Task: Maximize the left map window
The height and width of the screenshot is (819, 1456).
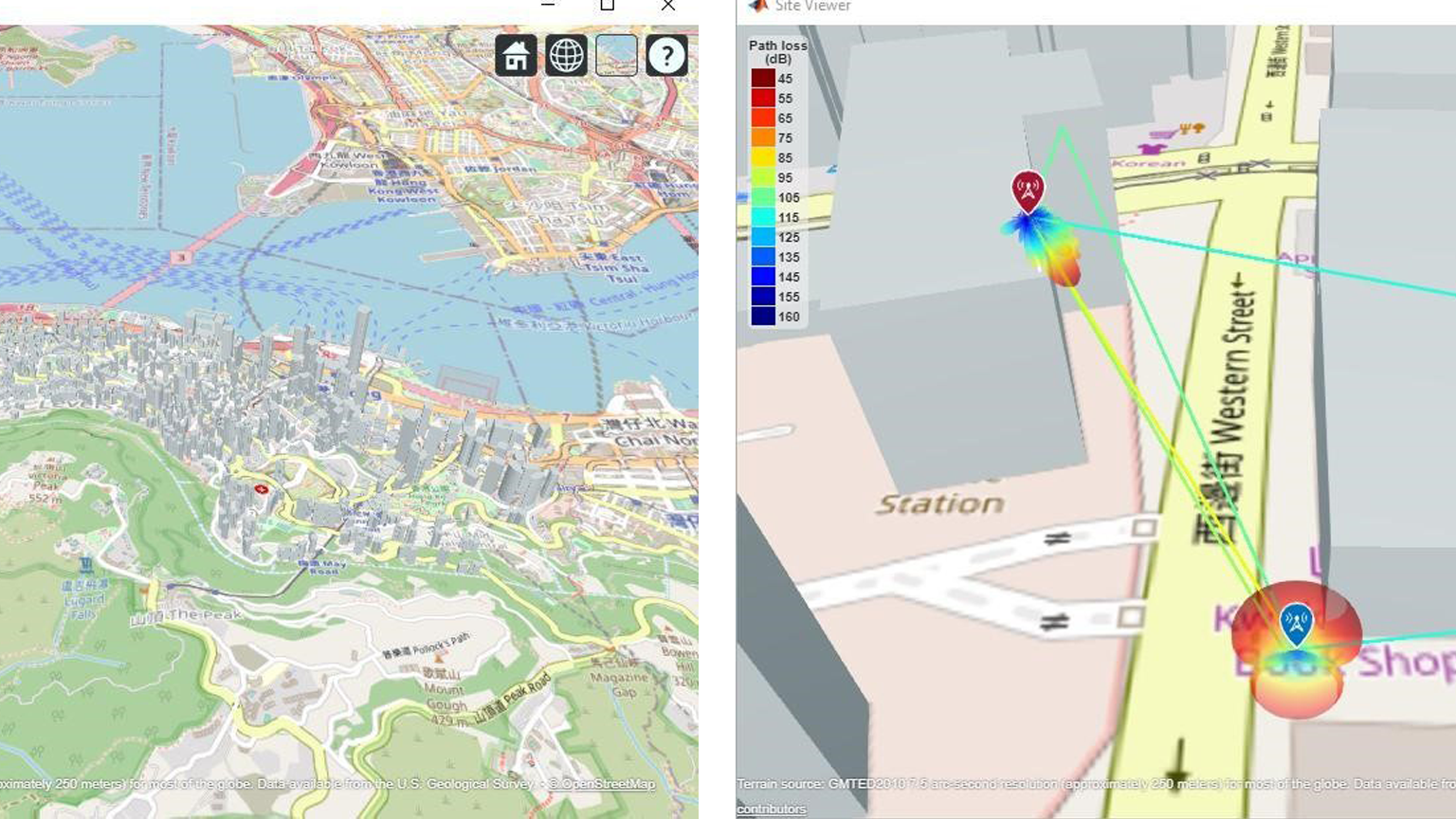Action: (608, 6)
